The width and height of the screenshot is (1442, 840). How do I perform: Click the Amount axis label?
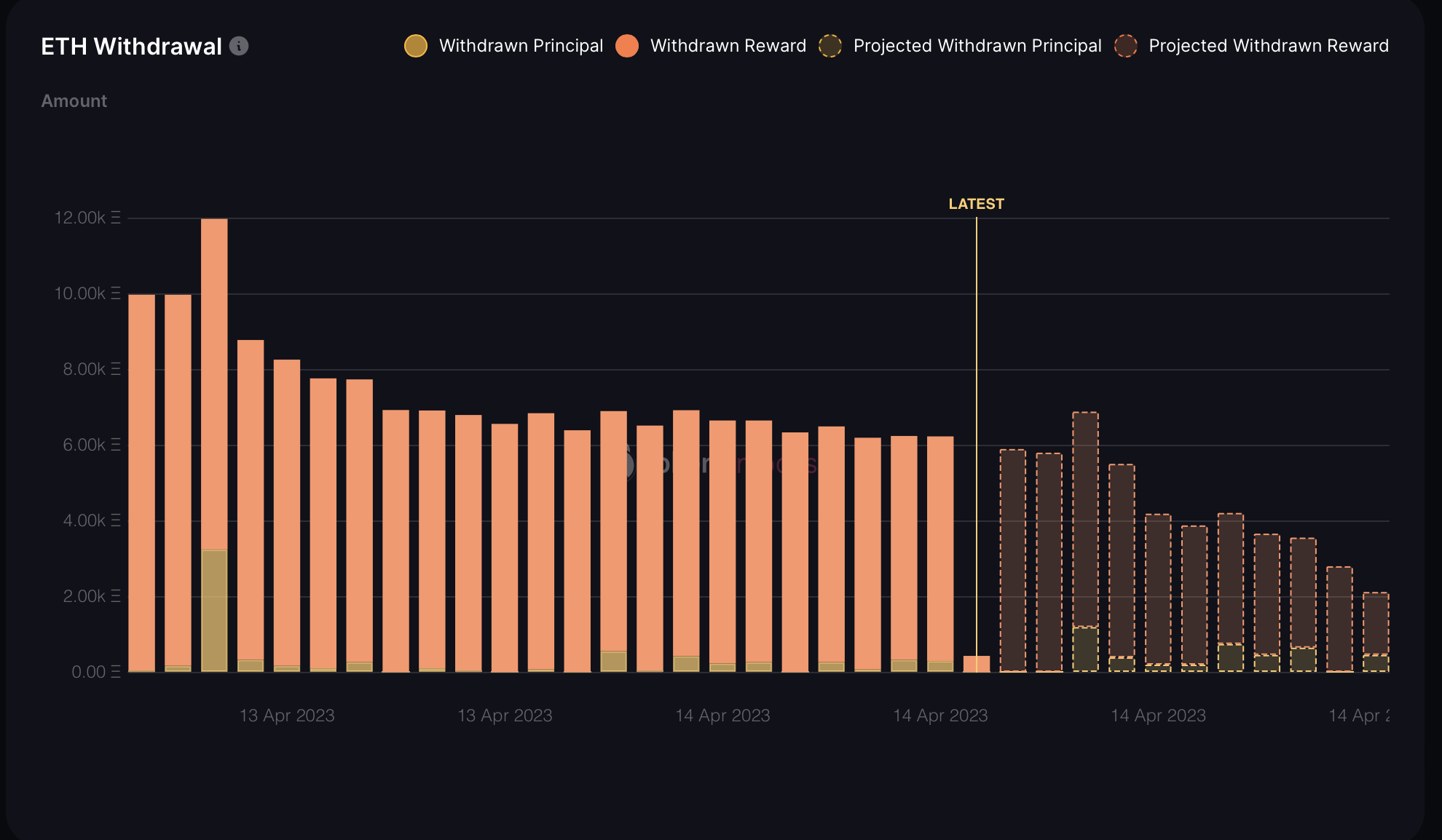pos(74,100)
